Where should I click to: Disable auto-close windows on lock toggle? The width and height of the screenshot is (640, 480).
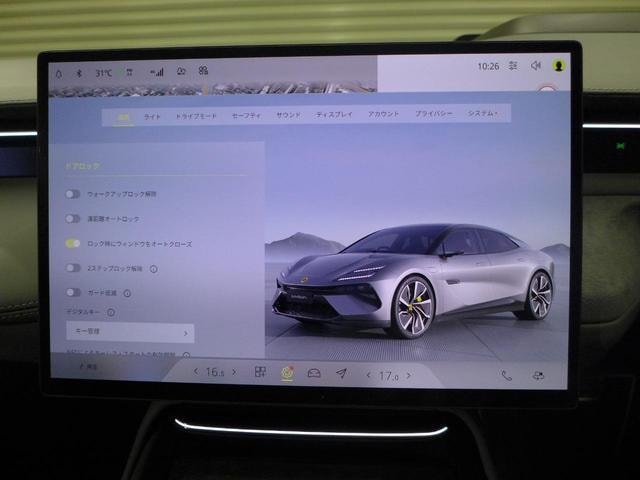73,244
